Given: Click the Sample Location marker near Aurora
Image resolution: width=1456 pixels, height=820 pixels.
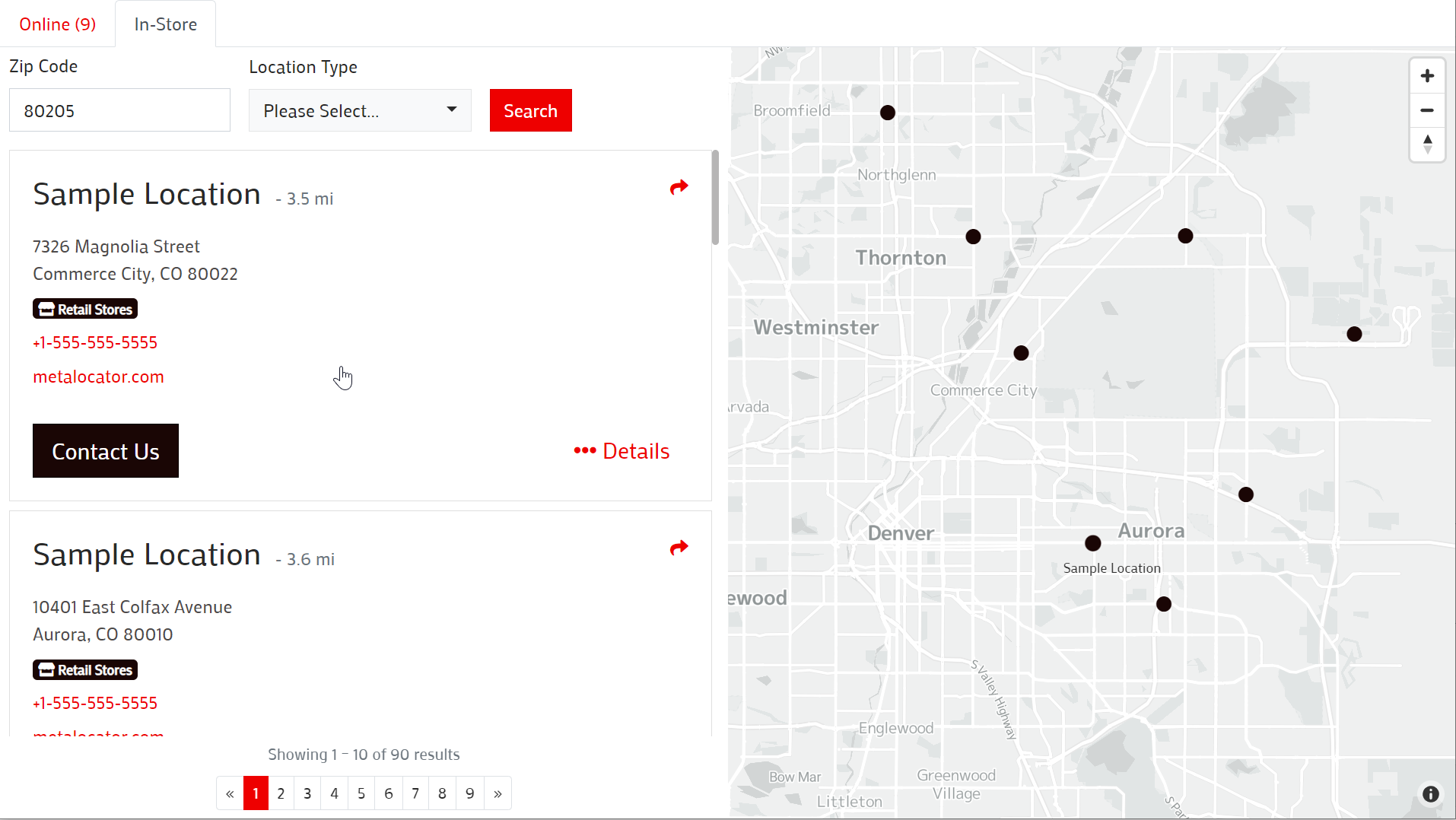Looking at the screenshot, I should click(1092, 542).
